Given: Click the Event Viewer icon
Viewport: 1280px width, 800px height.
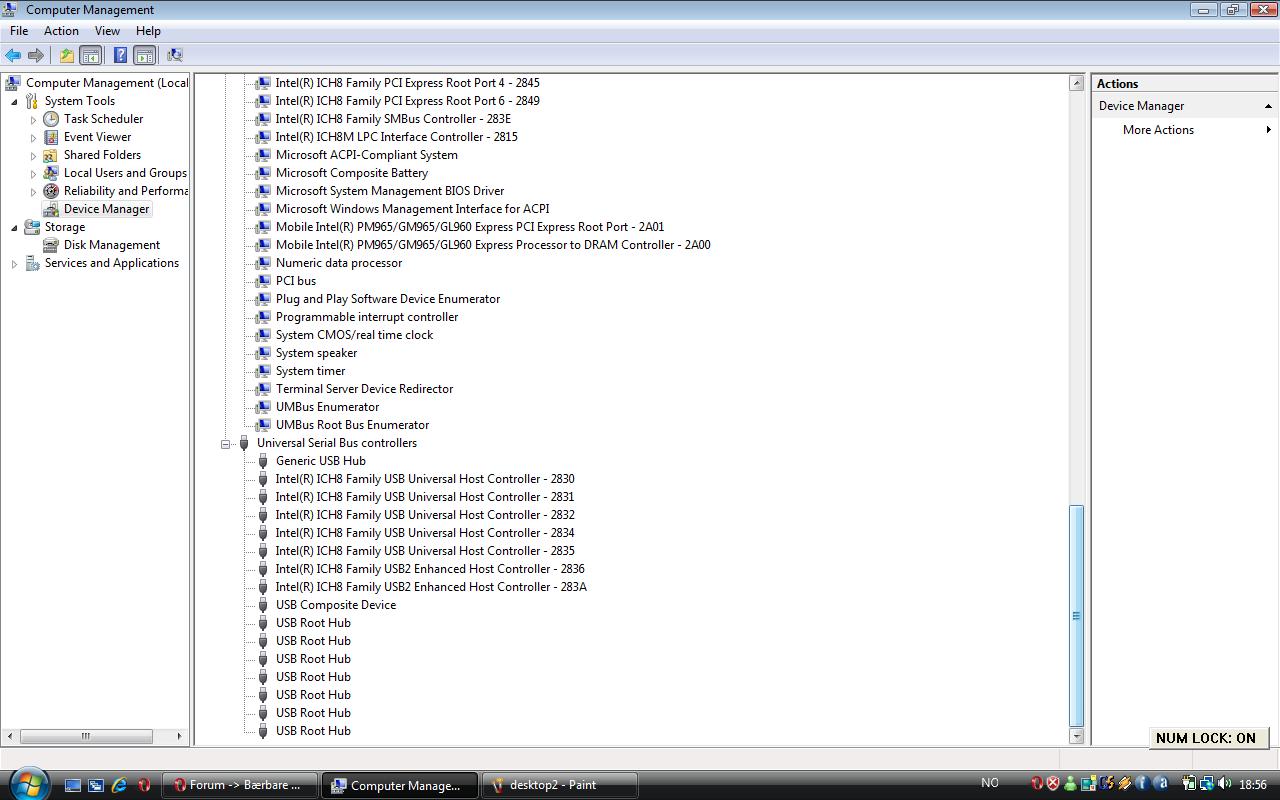Looking at the screenshot, I should [51, 137].
